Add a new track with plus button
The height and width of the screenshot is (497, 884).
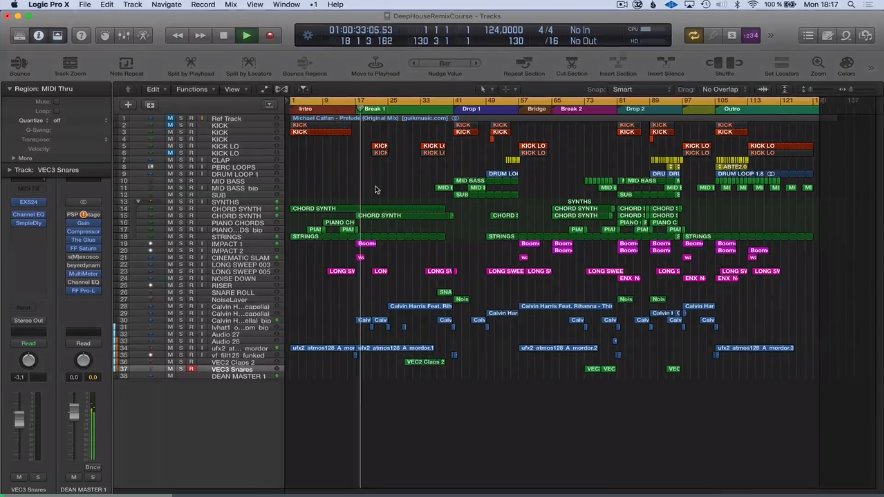[x=128, y=105]
